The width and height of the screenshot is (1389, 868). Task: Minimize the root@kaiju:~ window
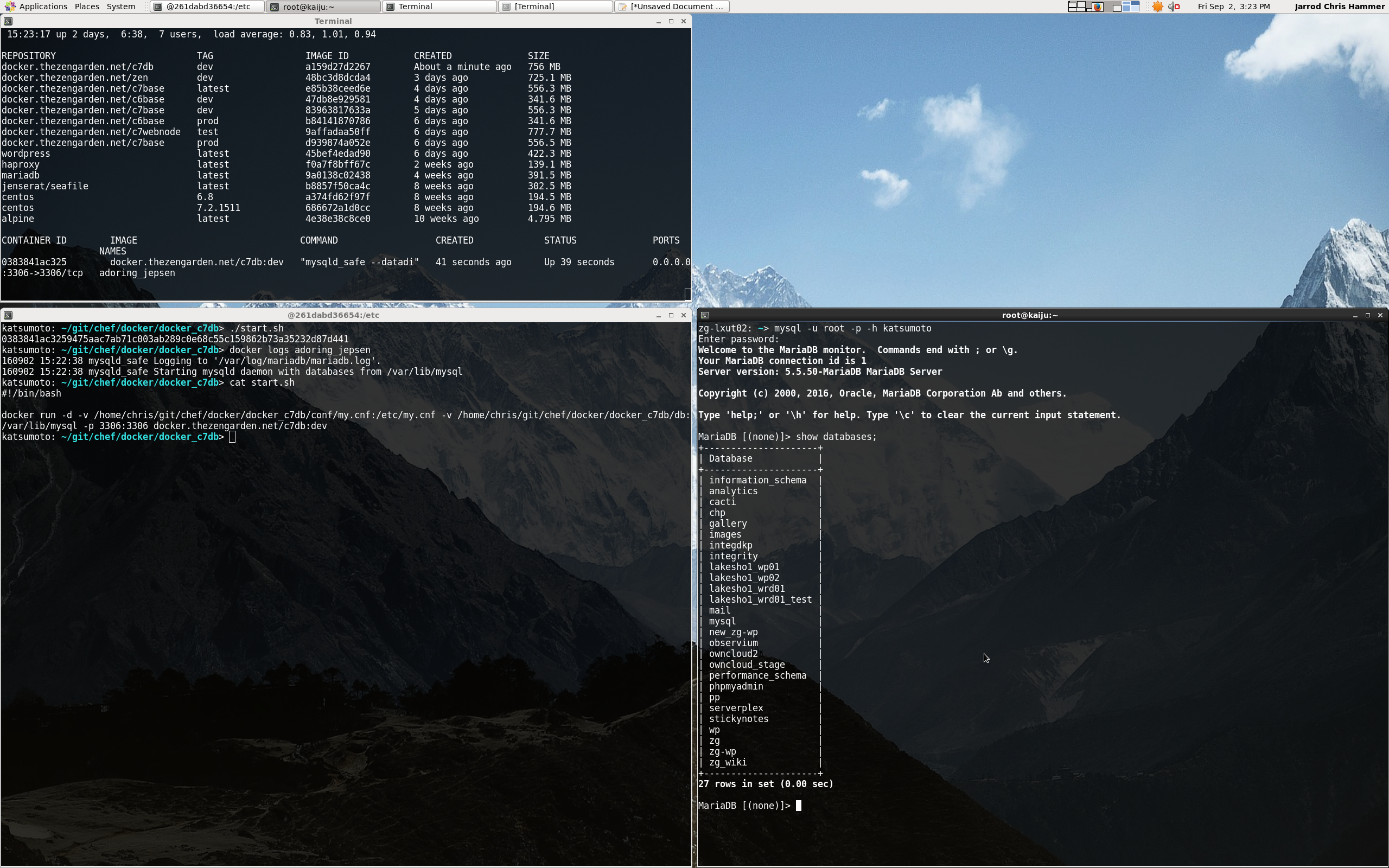pyautogui.click(x=1355, y=315)
